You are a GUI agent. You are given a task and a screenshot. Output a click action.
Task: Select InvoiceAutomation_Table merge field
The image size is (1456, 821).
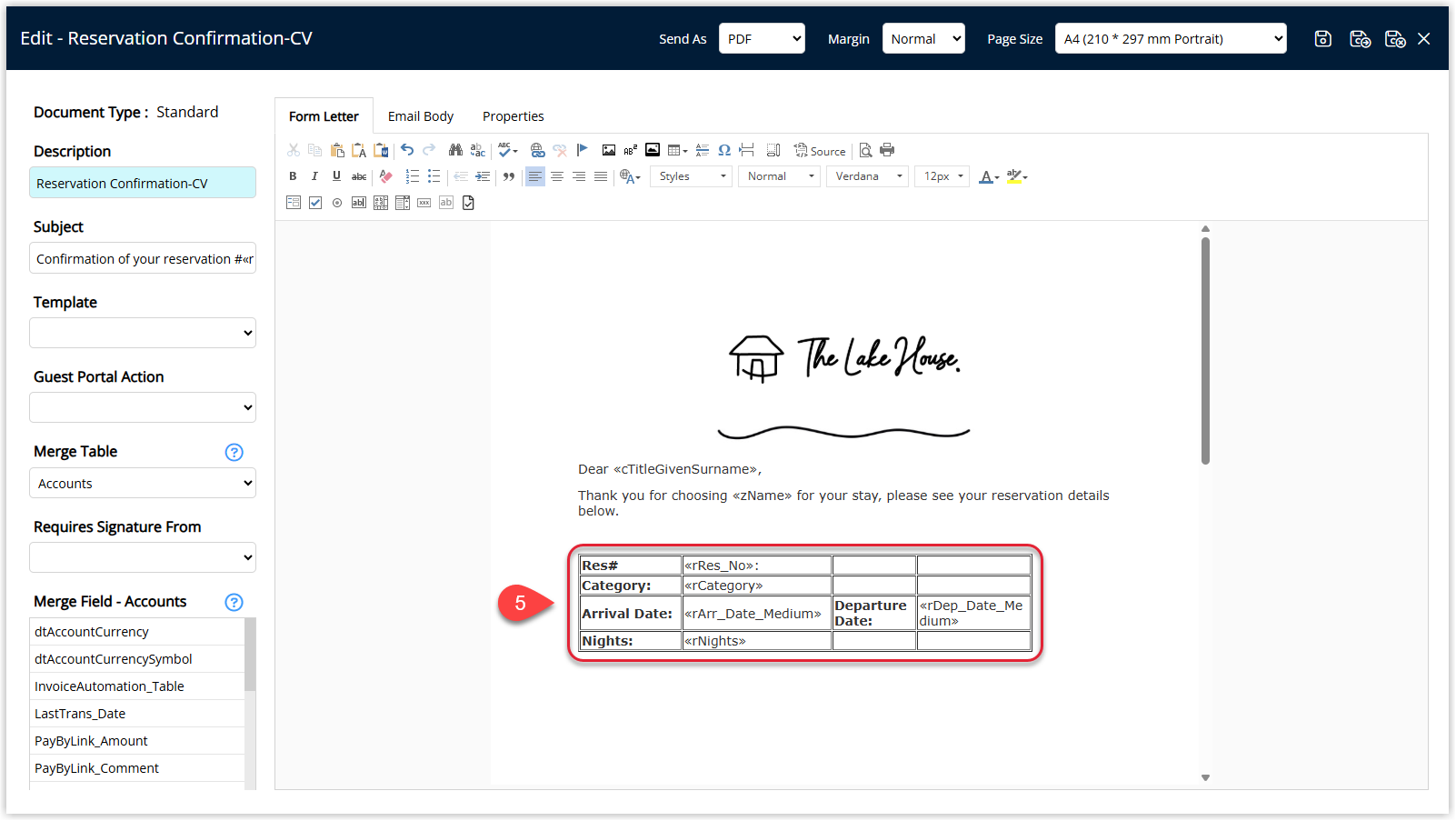137,686
